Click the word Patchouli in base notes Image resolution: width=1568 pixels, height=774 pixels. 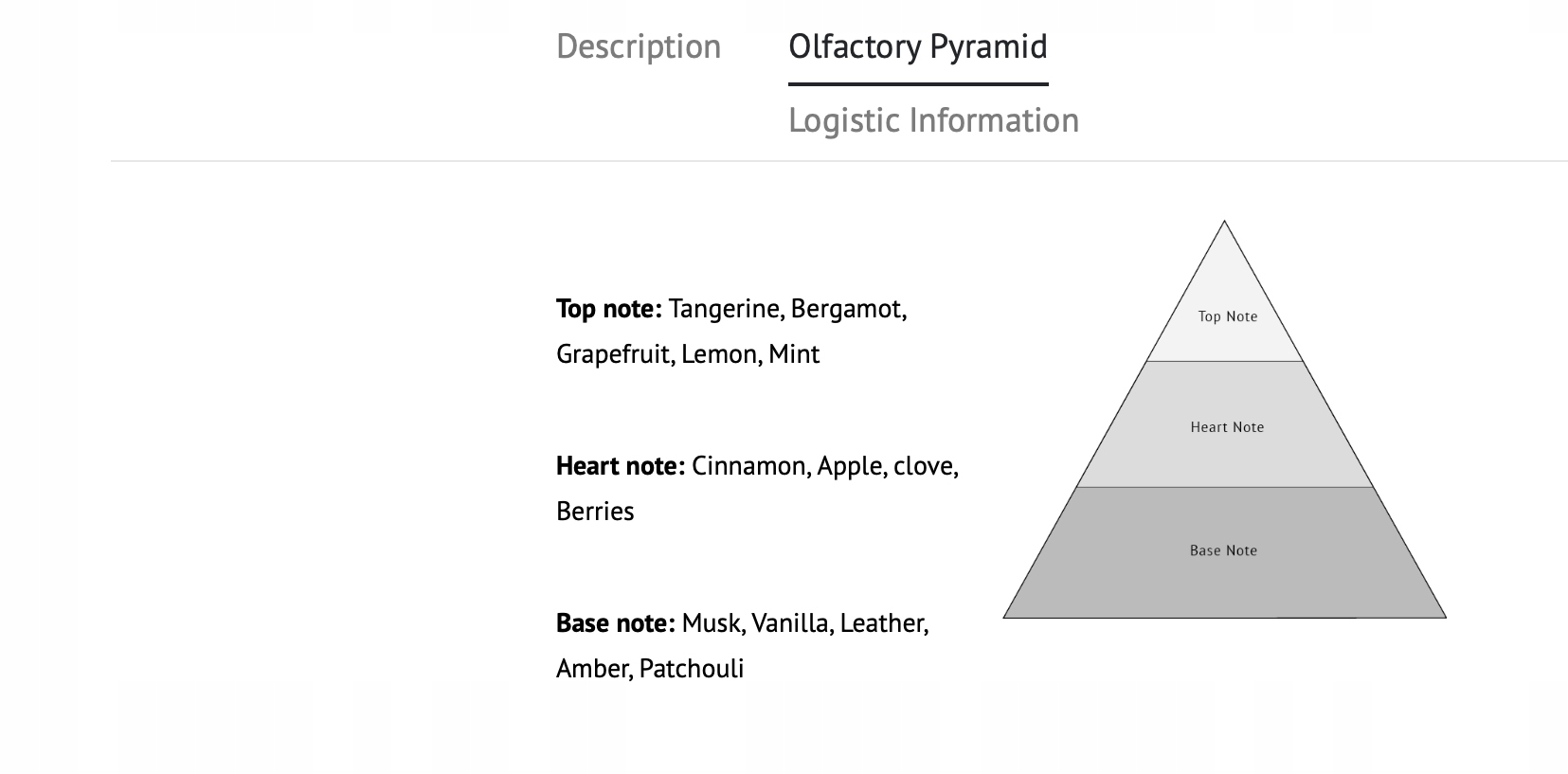(691, 669)
